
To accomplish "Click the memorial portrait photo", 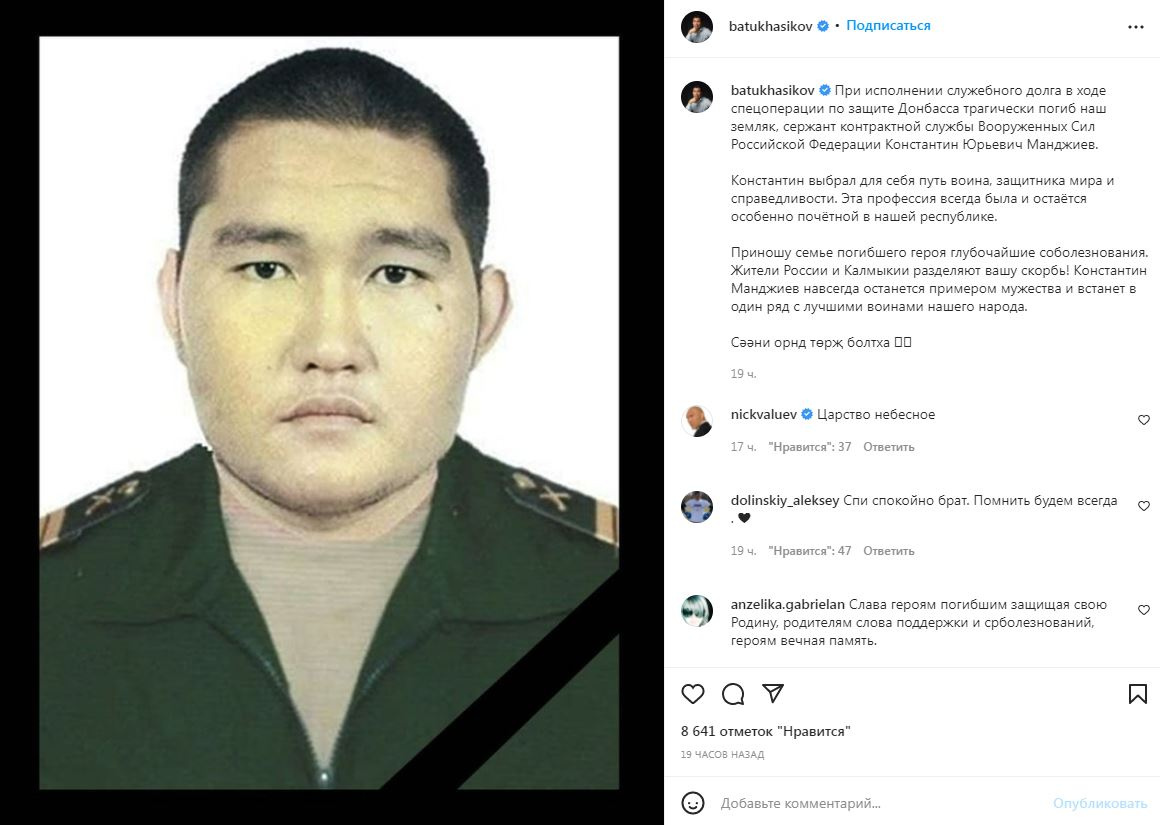I will coord(328,413).
